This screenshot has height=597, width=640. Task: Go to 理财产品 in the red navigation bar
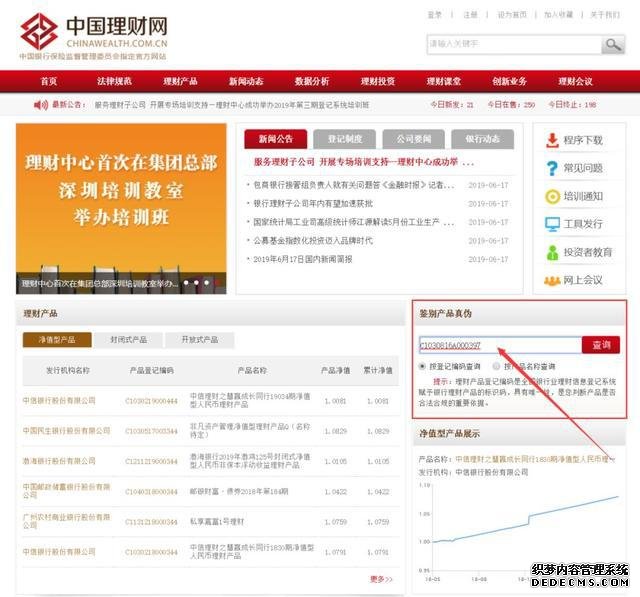(180, 81)
